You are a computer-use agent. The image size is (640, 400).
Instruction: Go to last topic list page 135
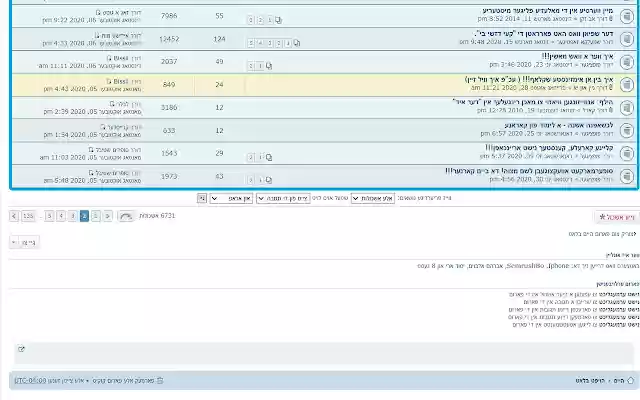pos(28,216)
